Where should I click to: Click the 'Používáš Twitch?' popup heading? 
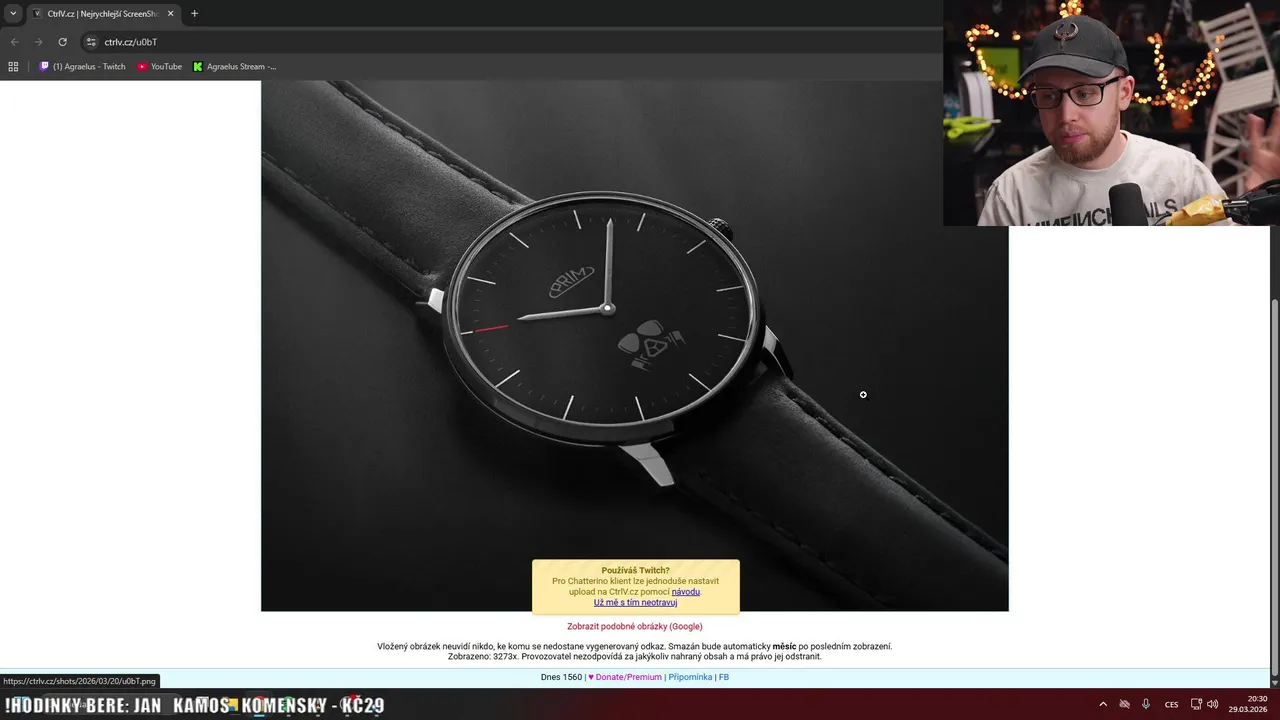(636, 570)
